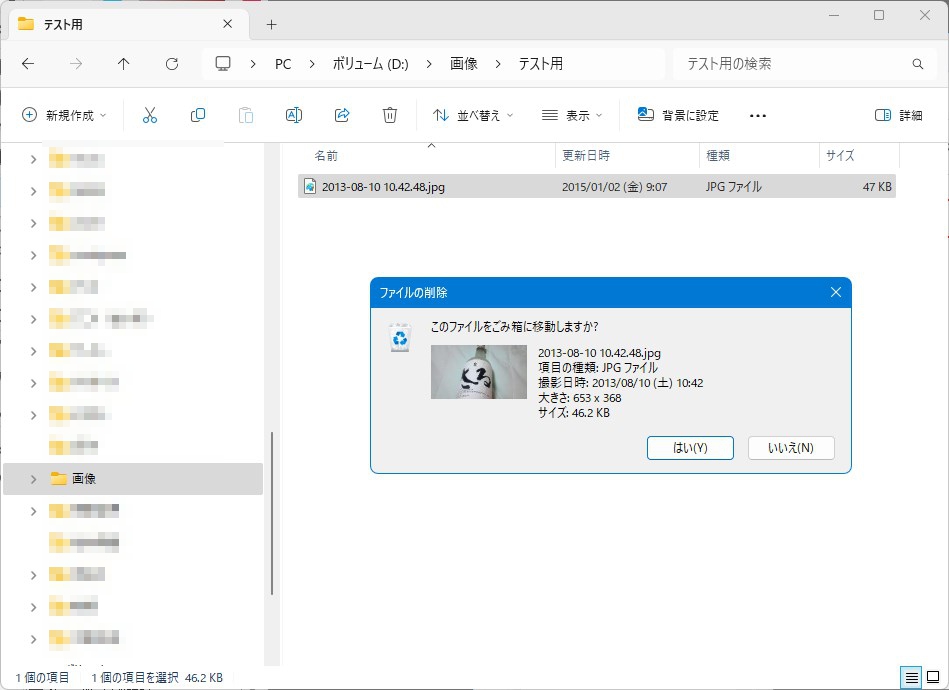Image resolution: width=949 pixels, height=690 pixels.
Task: Click the Share icon in toolbar
Action: coord(342,115)
